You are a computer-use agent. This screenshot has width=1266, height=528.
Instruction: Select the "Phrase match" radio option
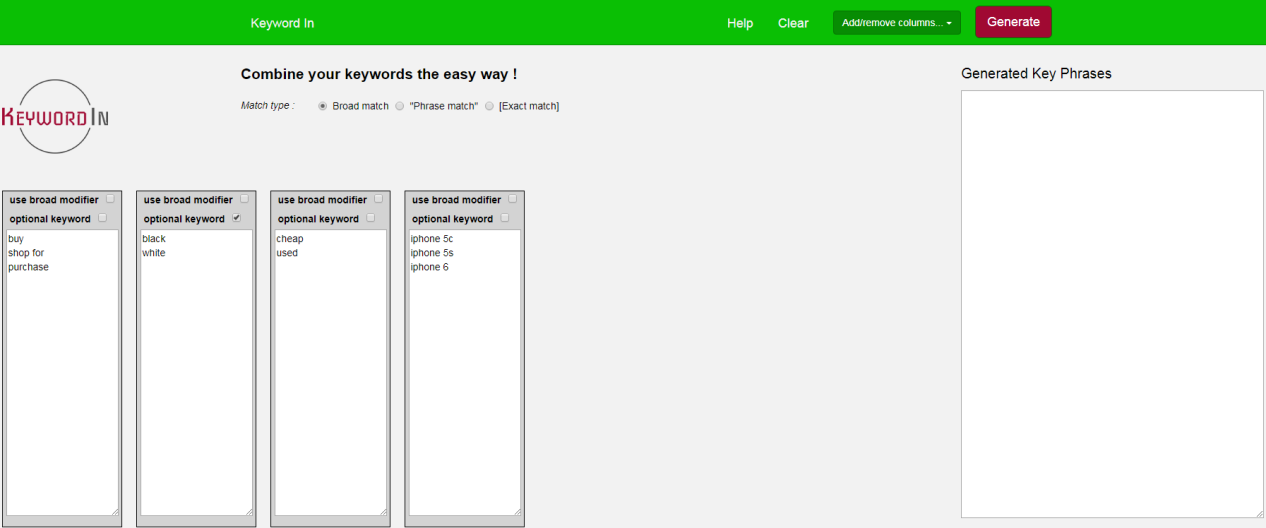(x=400, y=106)
